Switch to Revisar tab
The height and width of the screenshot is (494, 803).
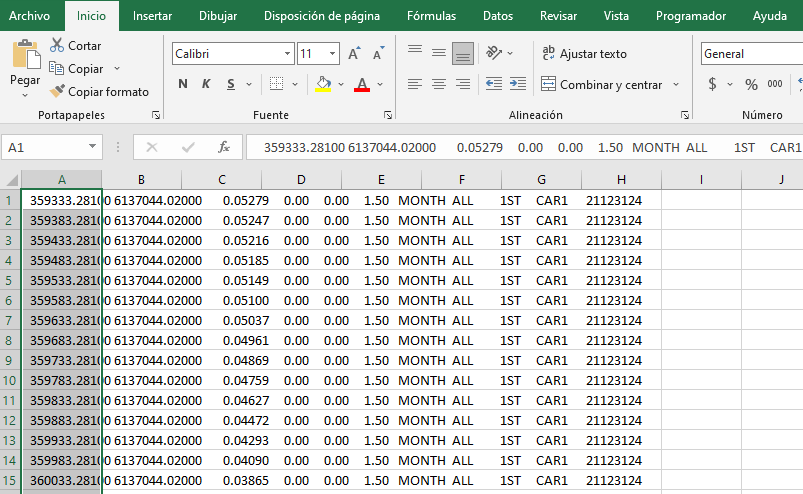559,16
